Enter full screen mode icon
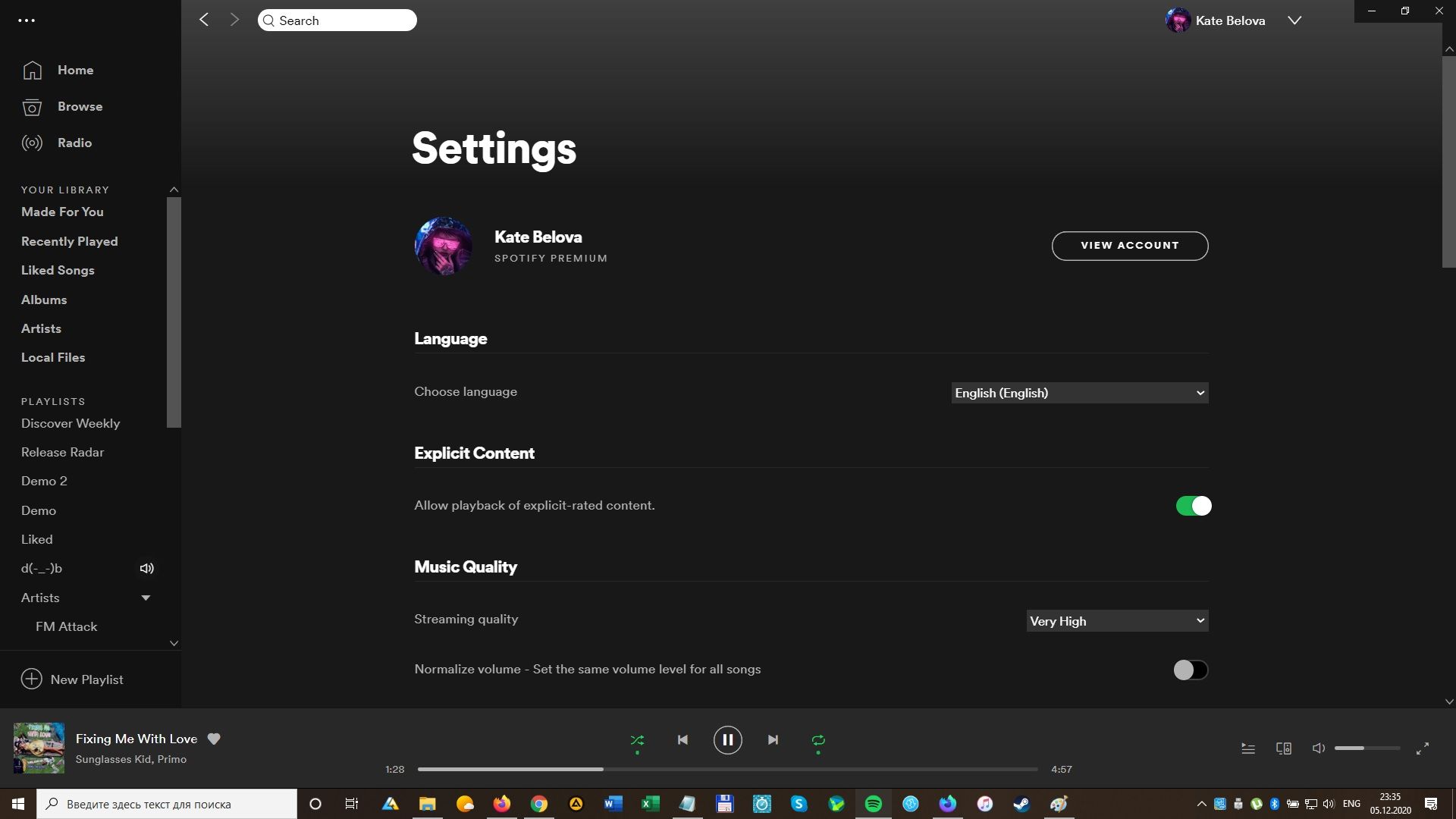 [x=1423, y=748]
